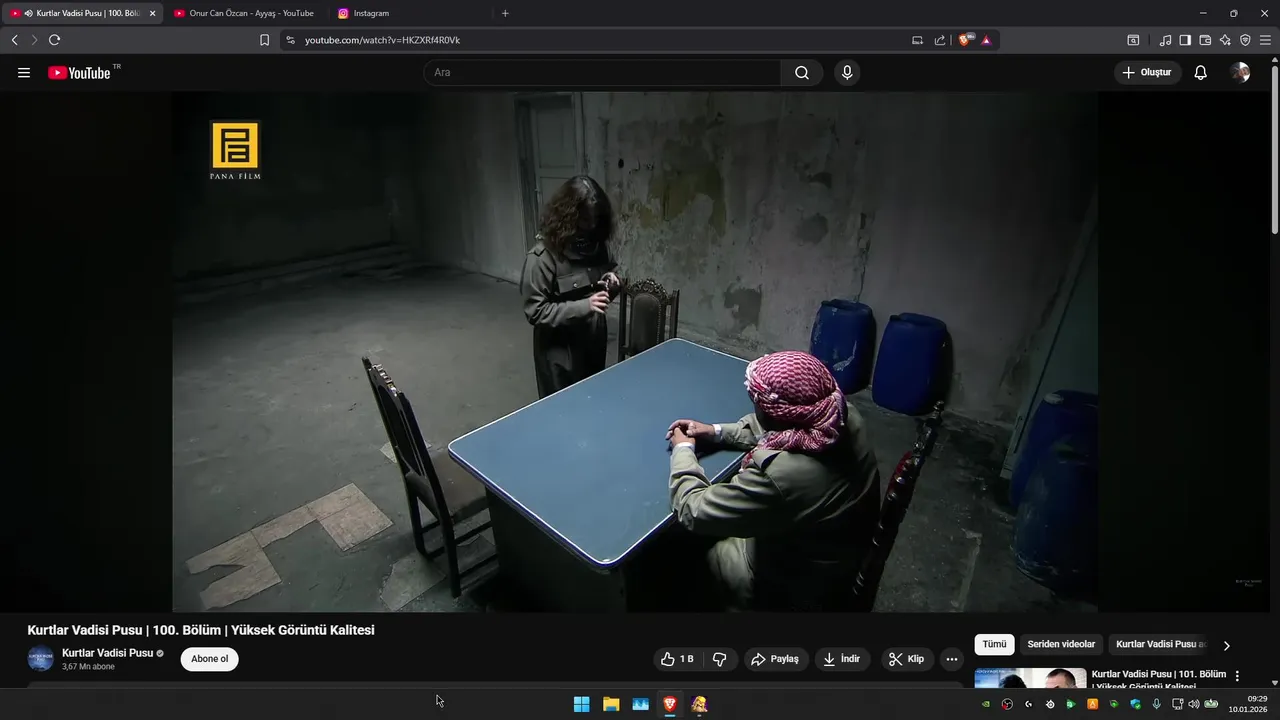Click the page vertical scrollbar
The height and width of the screenshot is (720, 1280).
[1274, 150]
